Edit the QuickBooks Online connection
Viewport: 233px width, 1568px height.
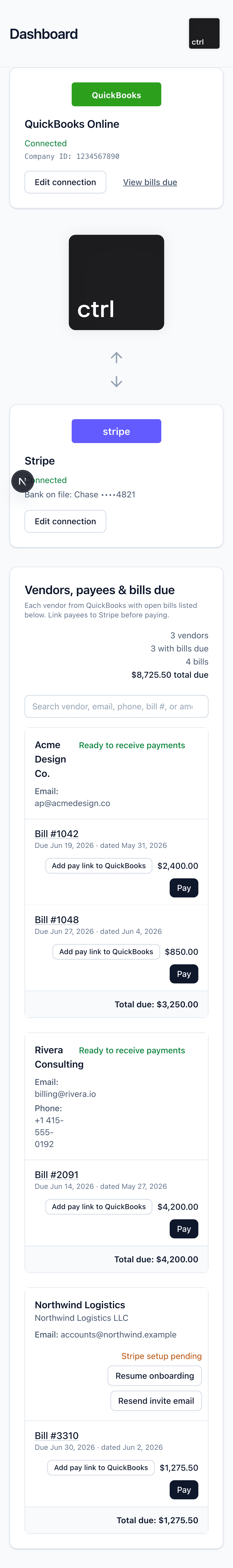(x=65, y=182)
